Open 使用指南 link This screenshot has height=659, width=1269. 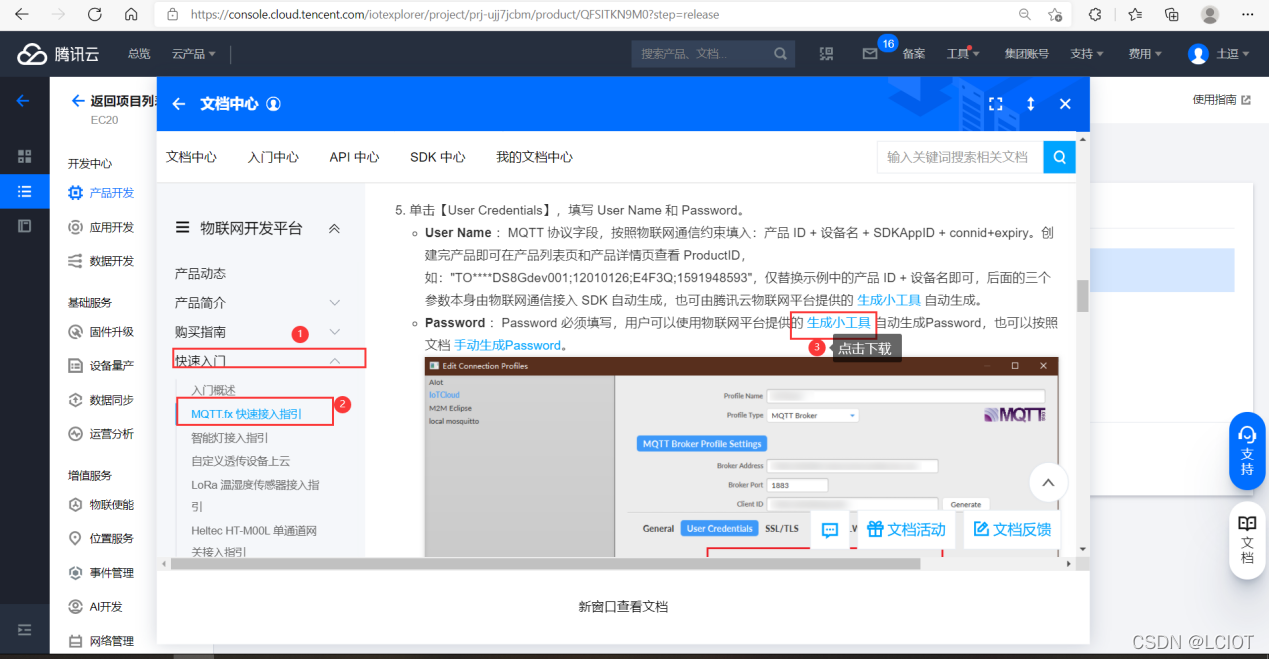click(1221, 100)
